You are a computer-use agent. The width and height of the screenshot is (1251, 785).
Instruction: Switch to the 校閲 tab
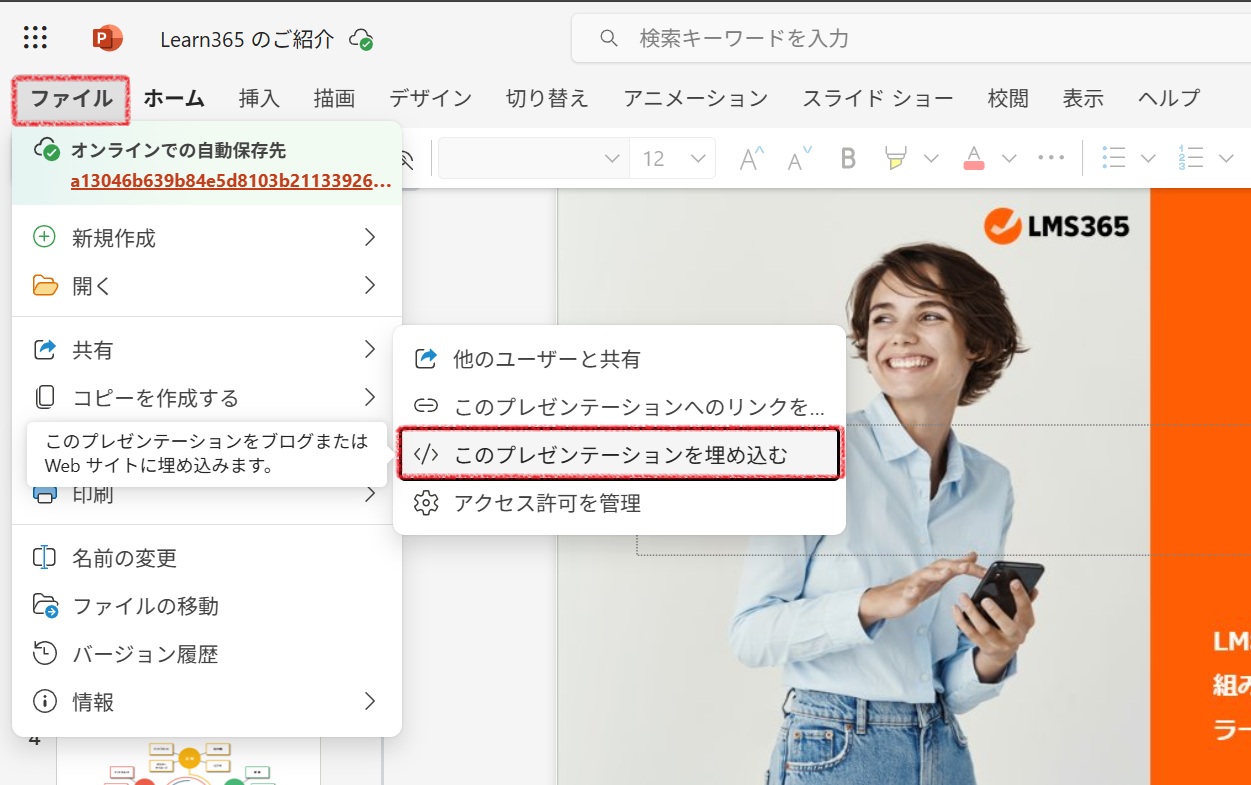(1008, 98)
